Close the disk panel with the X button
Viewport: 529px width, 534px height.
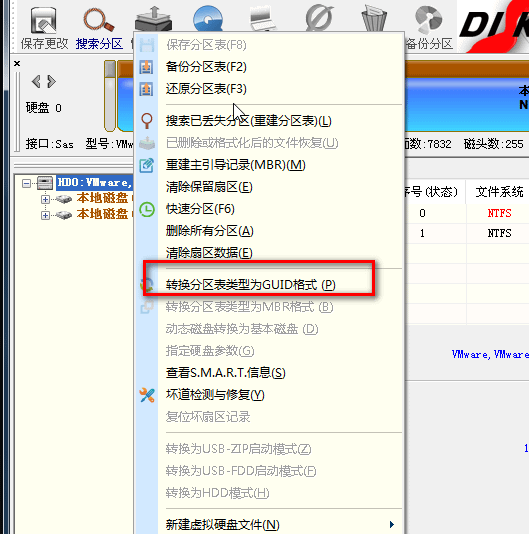point(17,63)
